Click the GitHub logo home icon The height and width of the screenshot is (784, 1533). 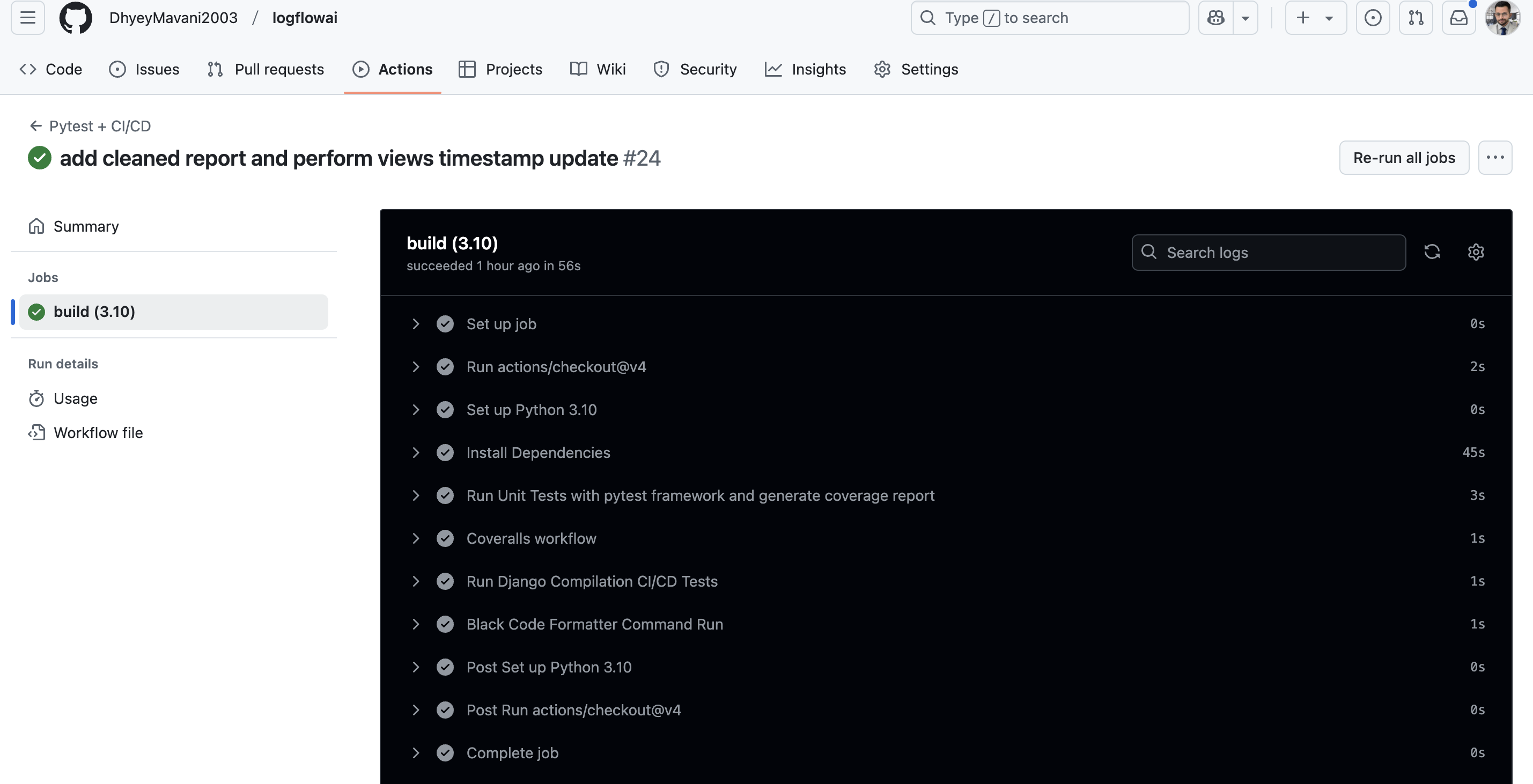tap(76, 18)
